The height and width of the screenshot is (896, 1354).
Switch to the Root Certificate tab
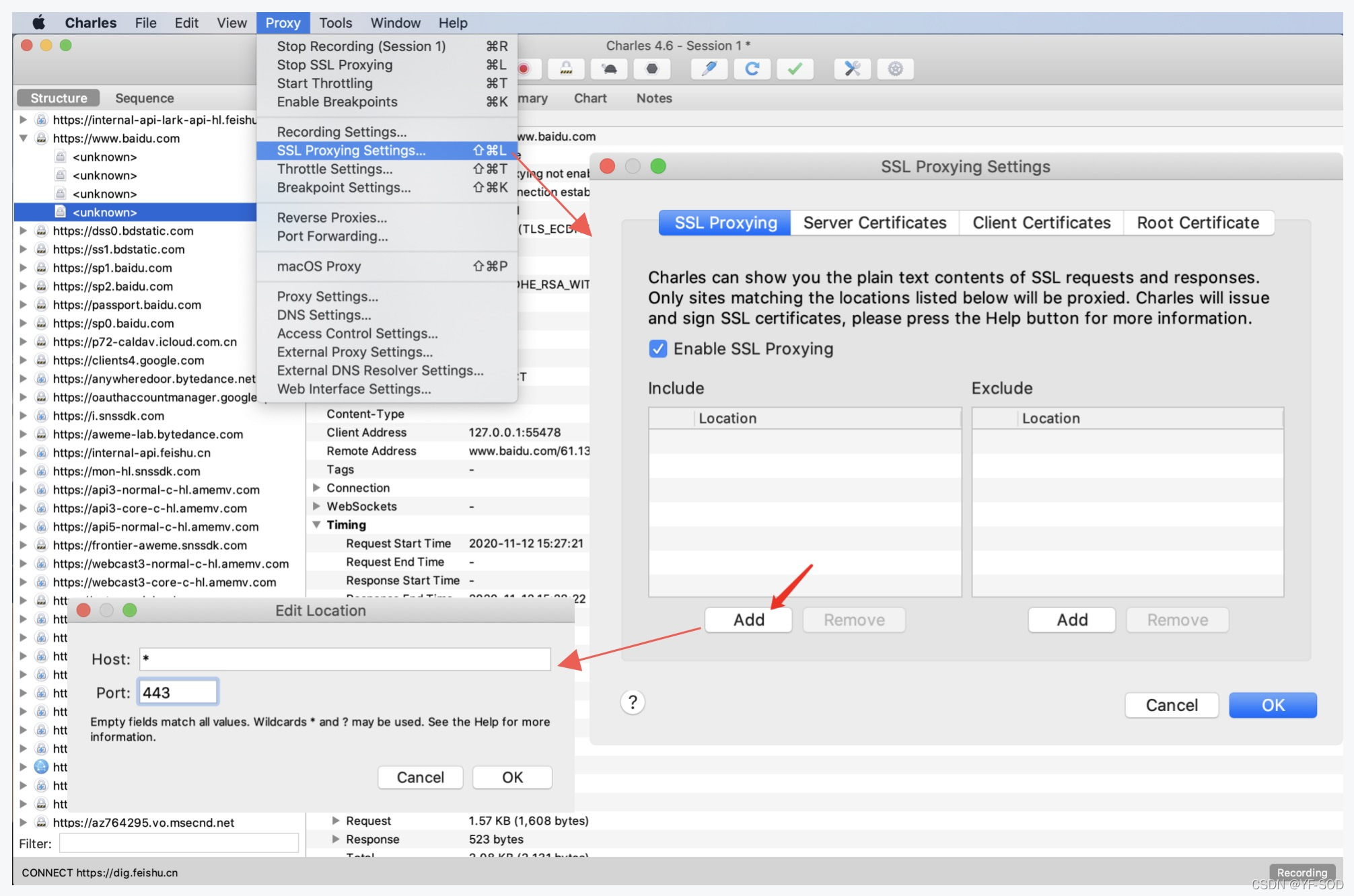(1198, 223)
